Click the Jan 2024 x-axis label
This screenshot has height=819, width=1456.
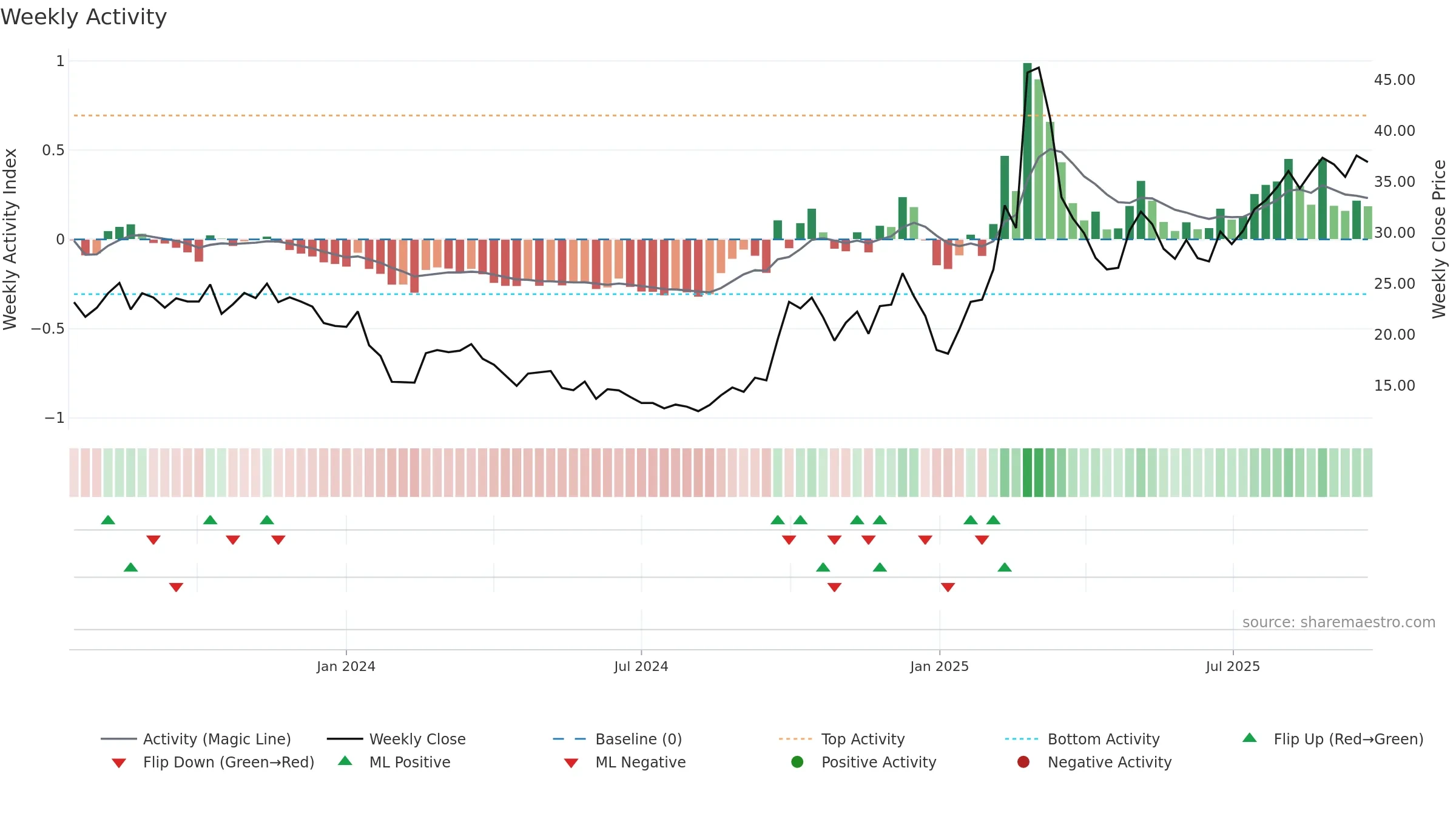346,666
